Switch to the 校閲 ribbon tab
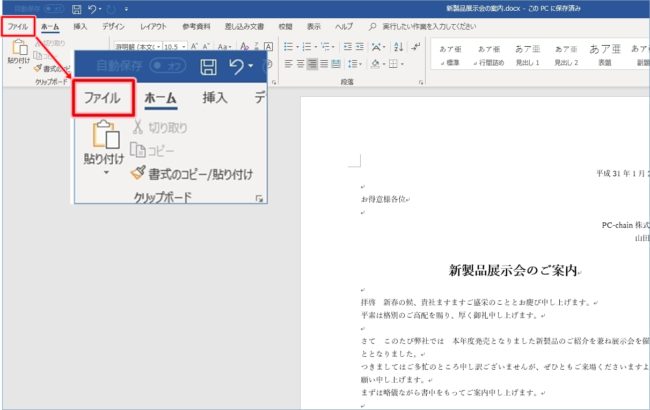The image size is (650, 410). point(285,27)
